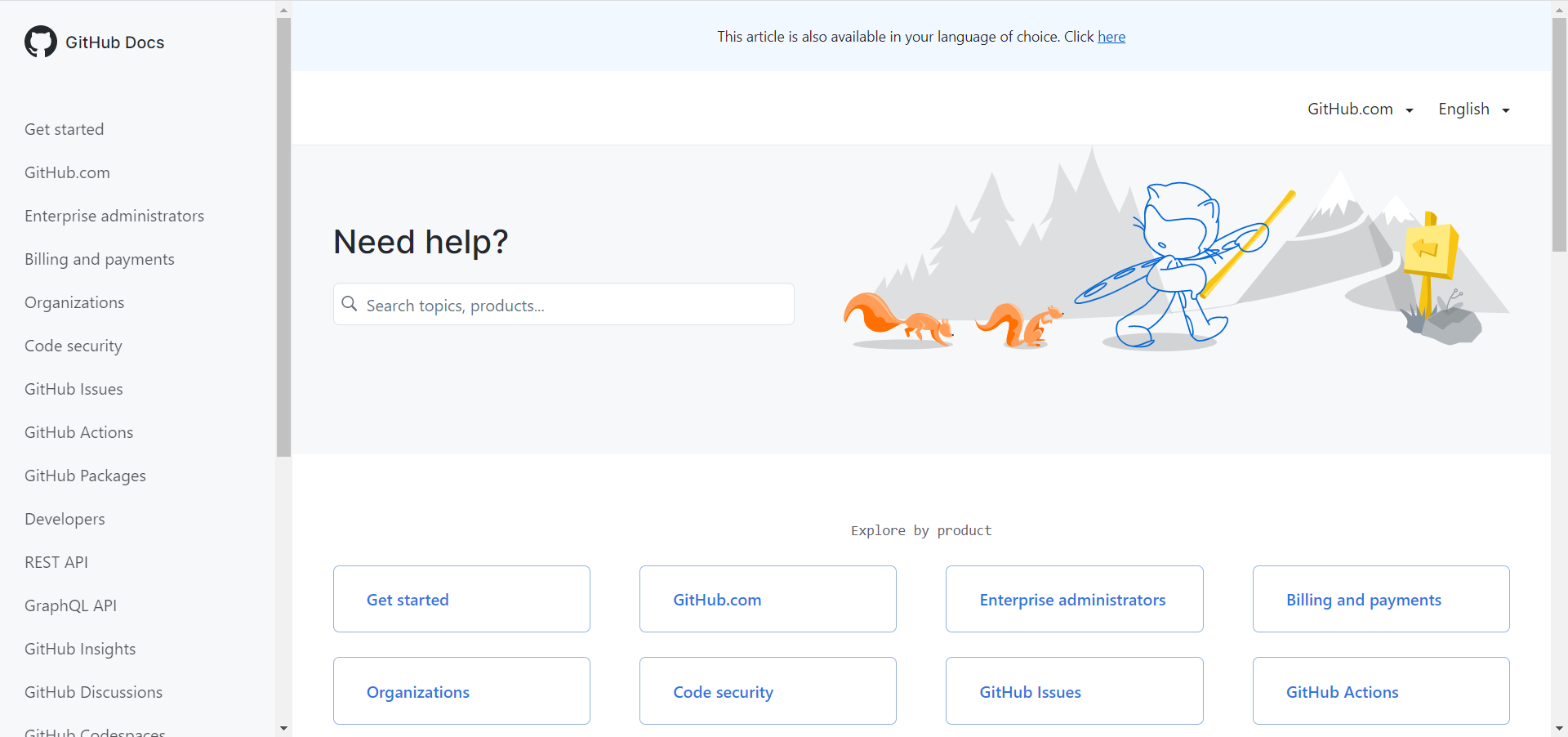Click the main page scroll-up arrow

coord(1559,10)
